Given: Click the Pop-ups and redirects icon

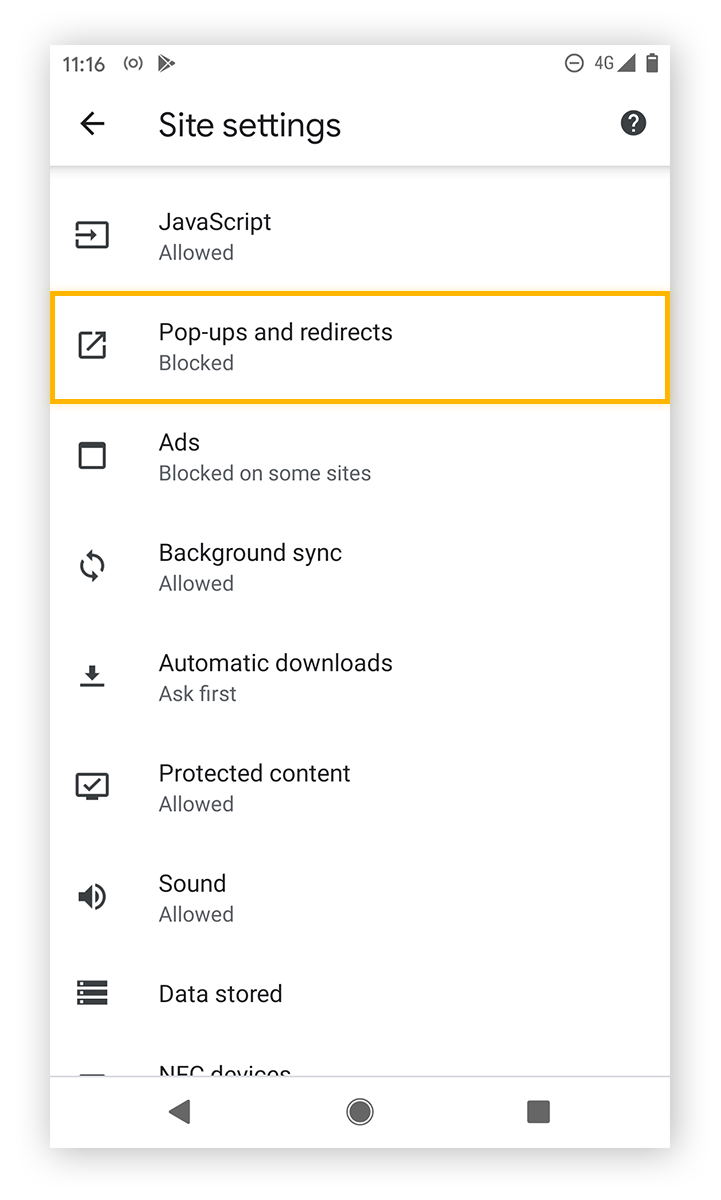Looking at the screenshot, I should click(92, 345).
